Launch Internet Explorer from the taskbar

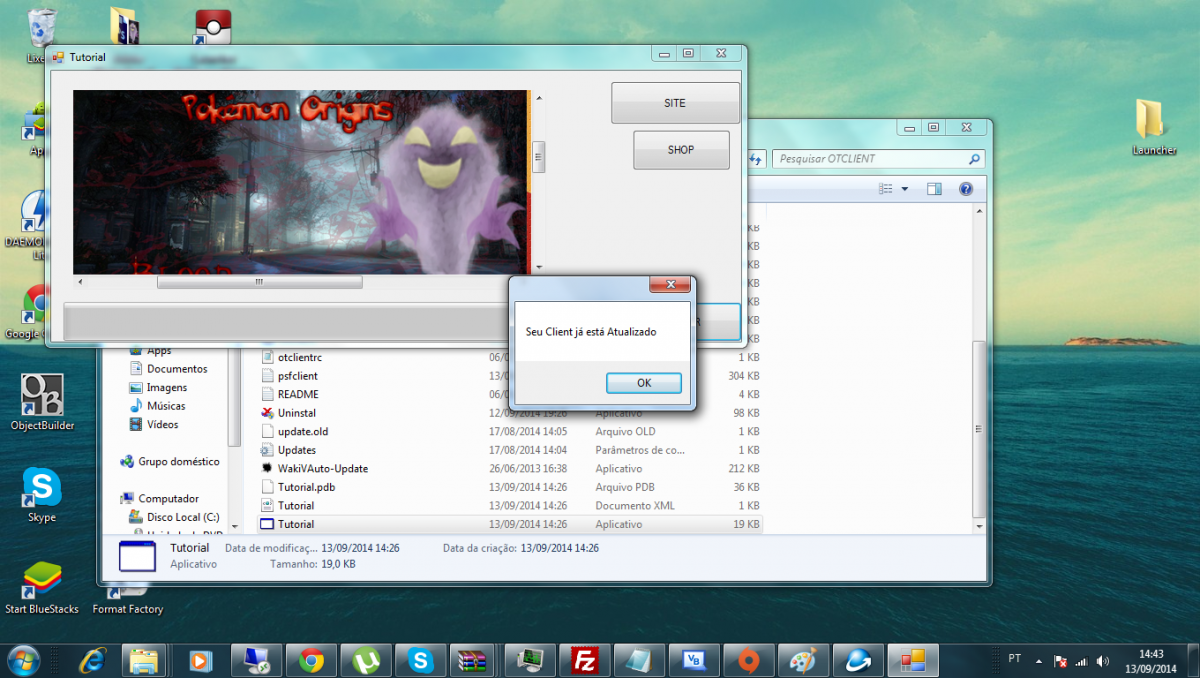tap(93, 660)
